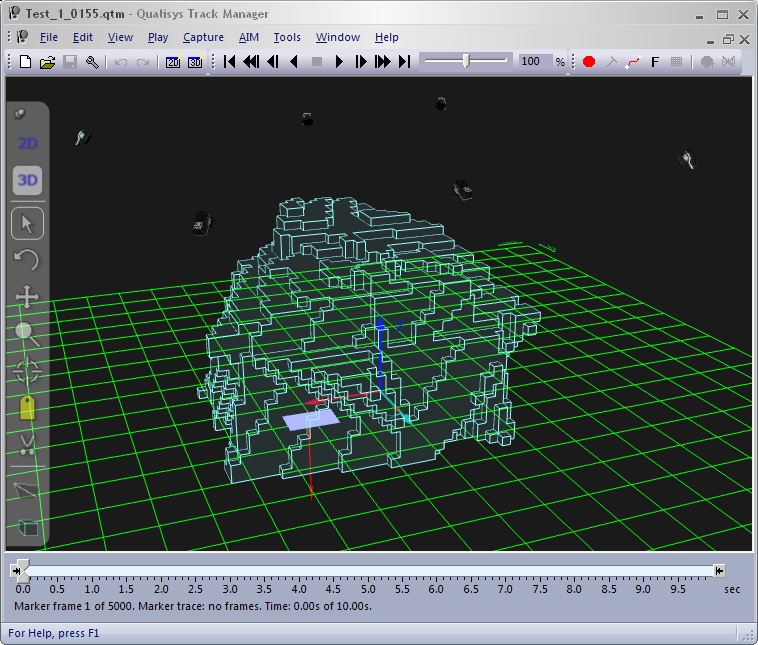Viewport: 758px width, 645px height.
Task: Switch to the 2D view mode
Action: click(27, 143)
